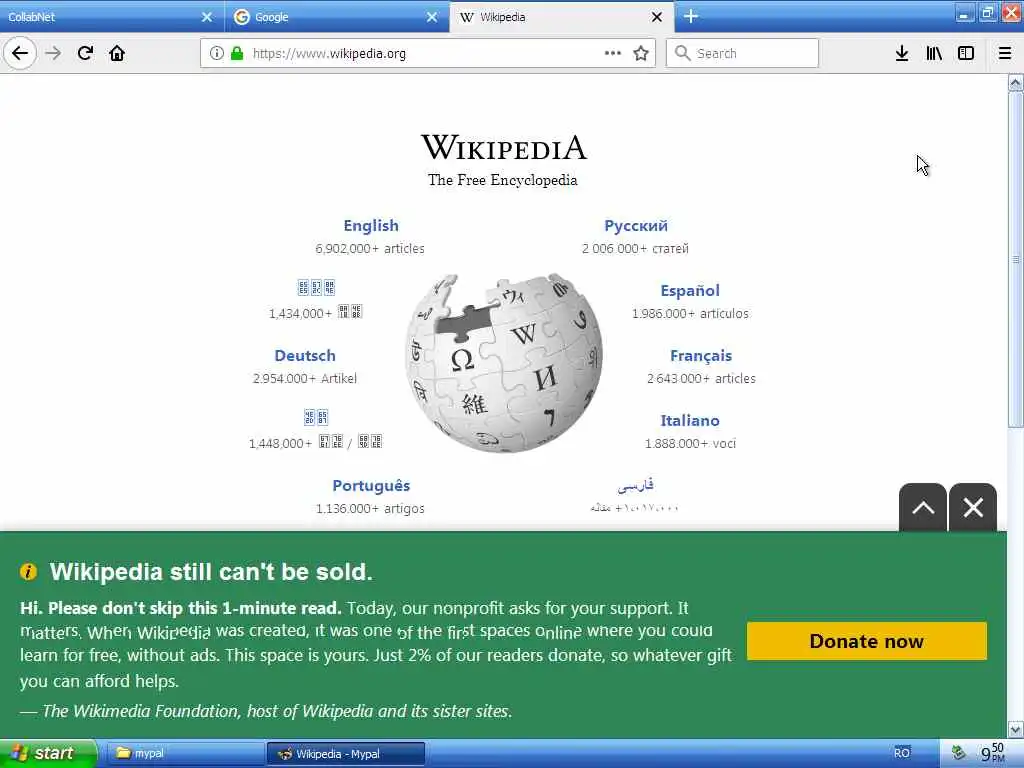
Task: Click the page scrollbar down arrow
Action: point(1016,729)
